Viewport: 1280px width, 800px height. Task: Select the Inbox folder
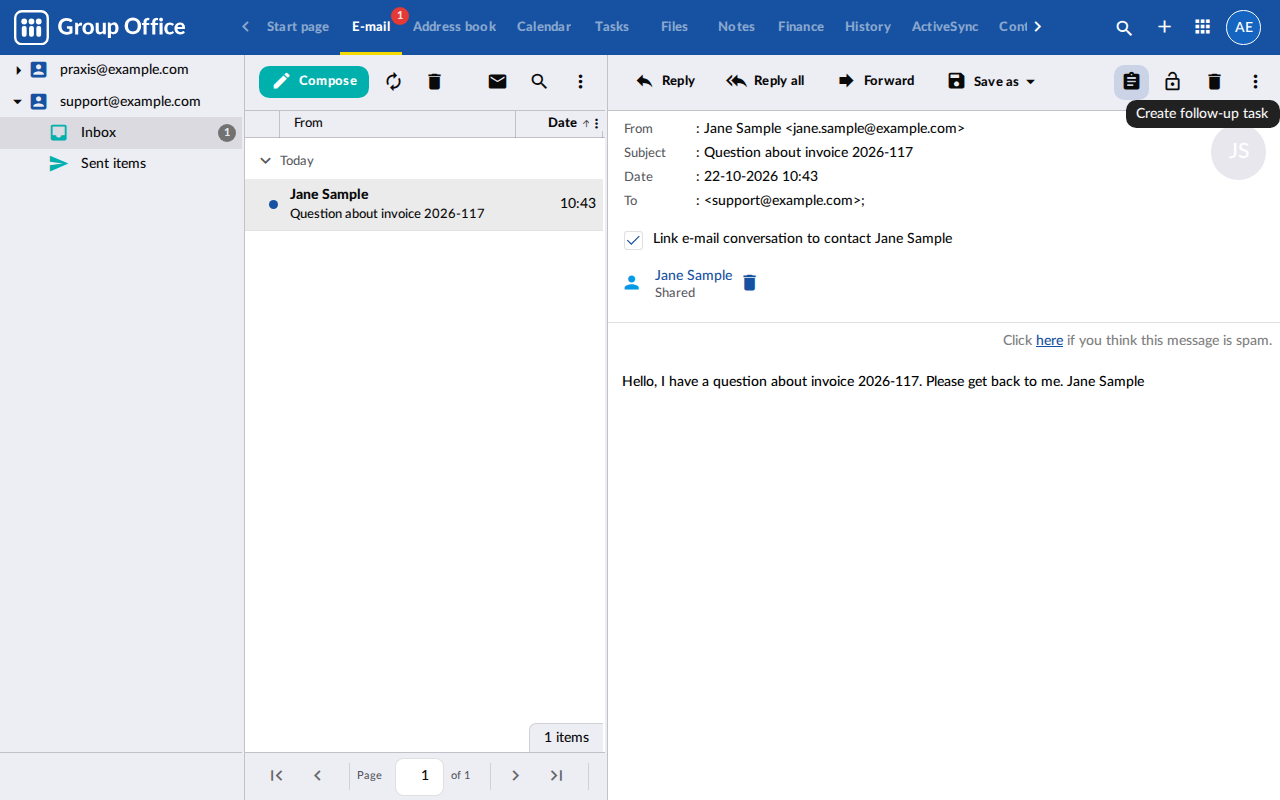pyautogui.click(x=122, y=132)
